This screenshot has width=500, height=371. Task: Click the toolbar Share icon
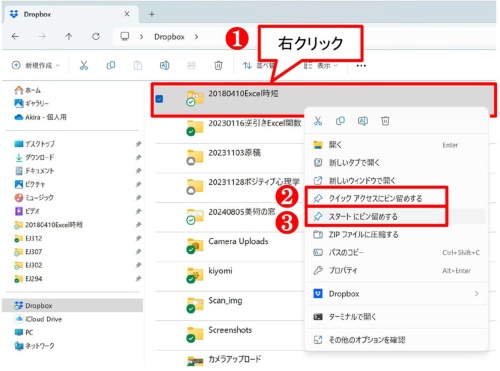click(x=191, y=65)
